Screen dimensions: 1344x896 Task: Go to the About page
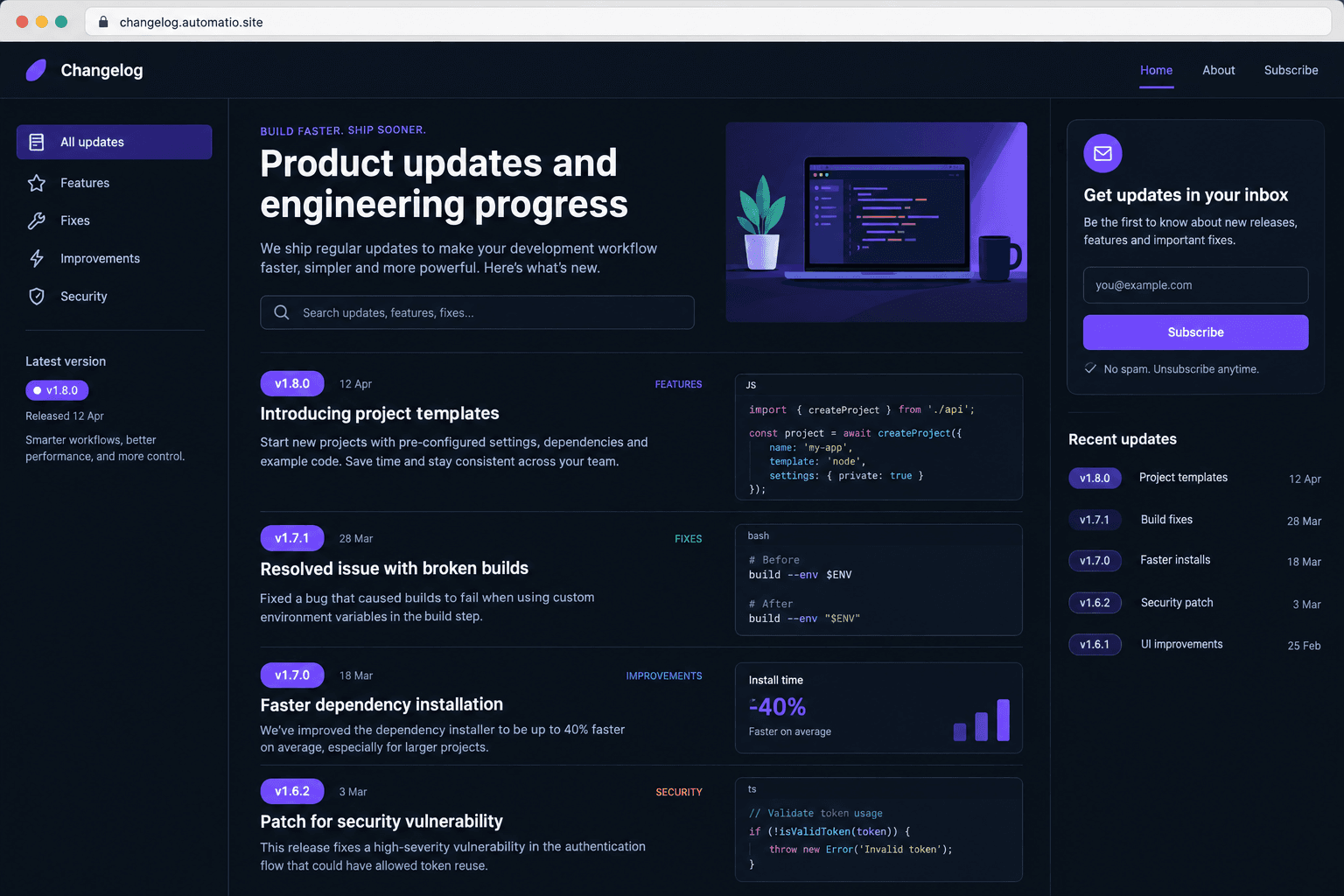coord(1218,70)
